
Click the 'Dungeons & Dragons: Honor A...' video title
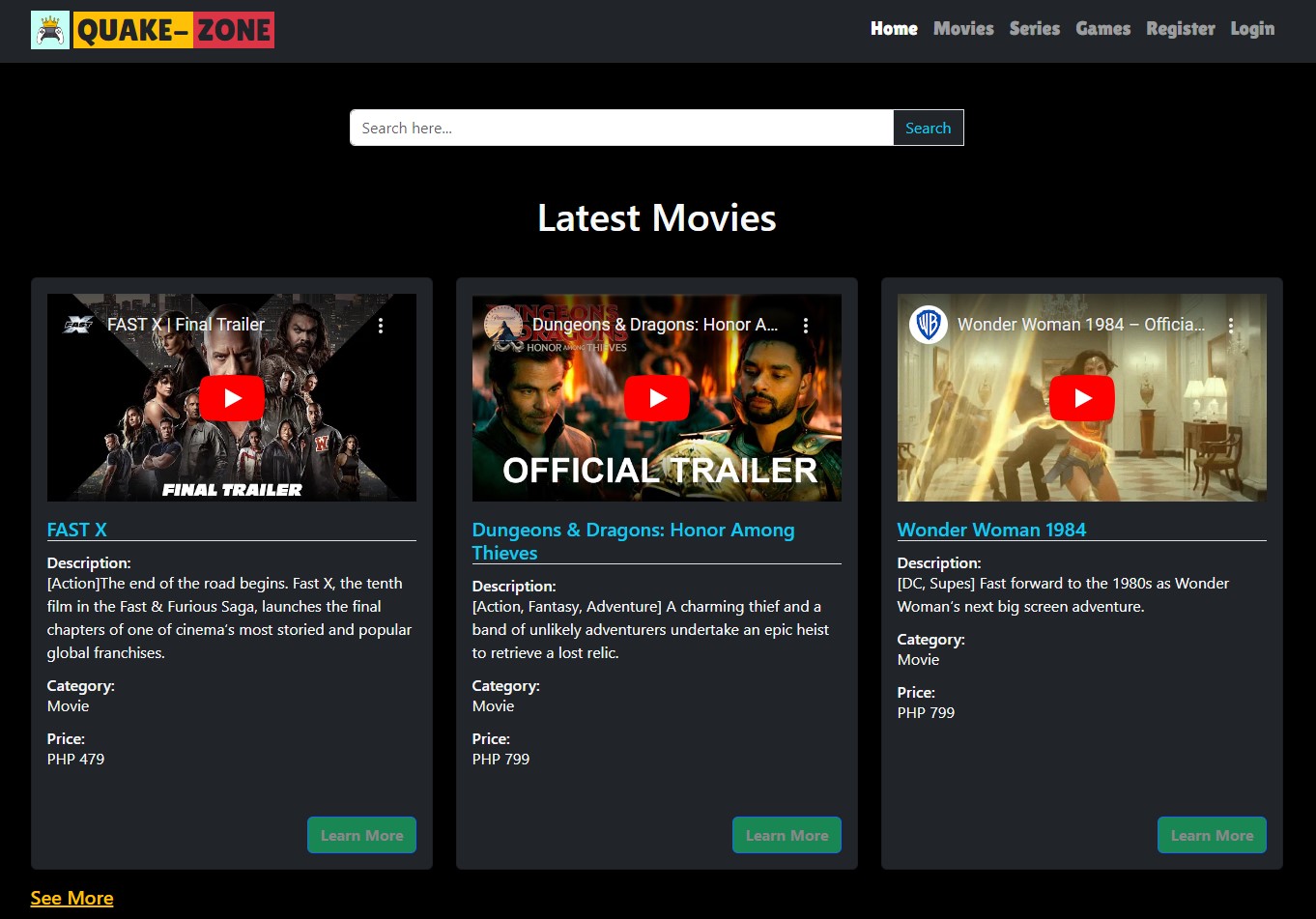655,325
